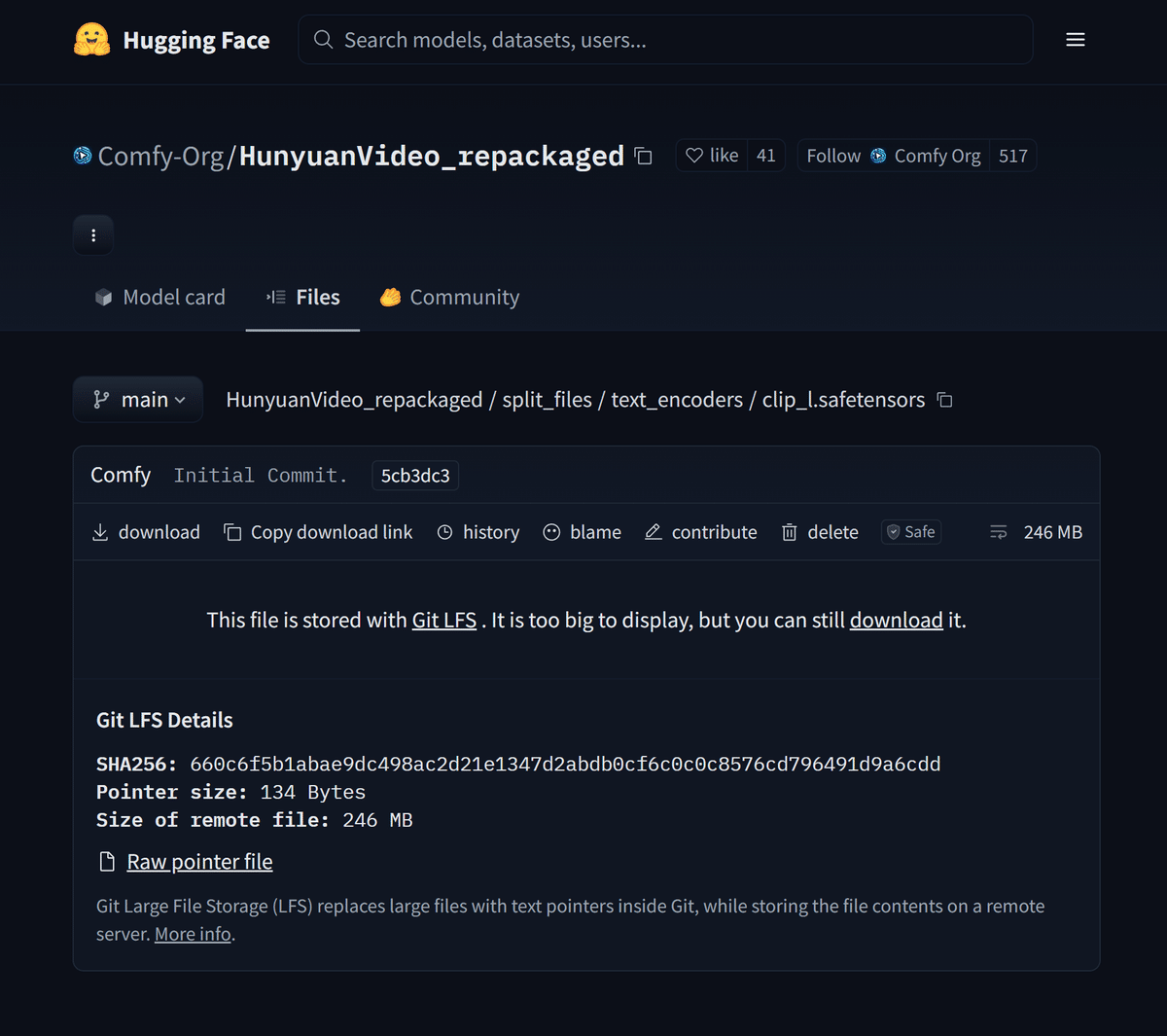Delete this file via delete option
Screen dimensions: 1167x1036
tap(820, 532)
